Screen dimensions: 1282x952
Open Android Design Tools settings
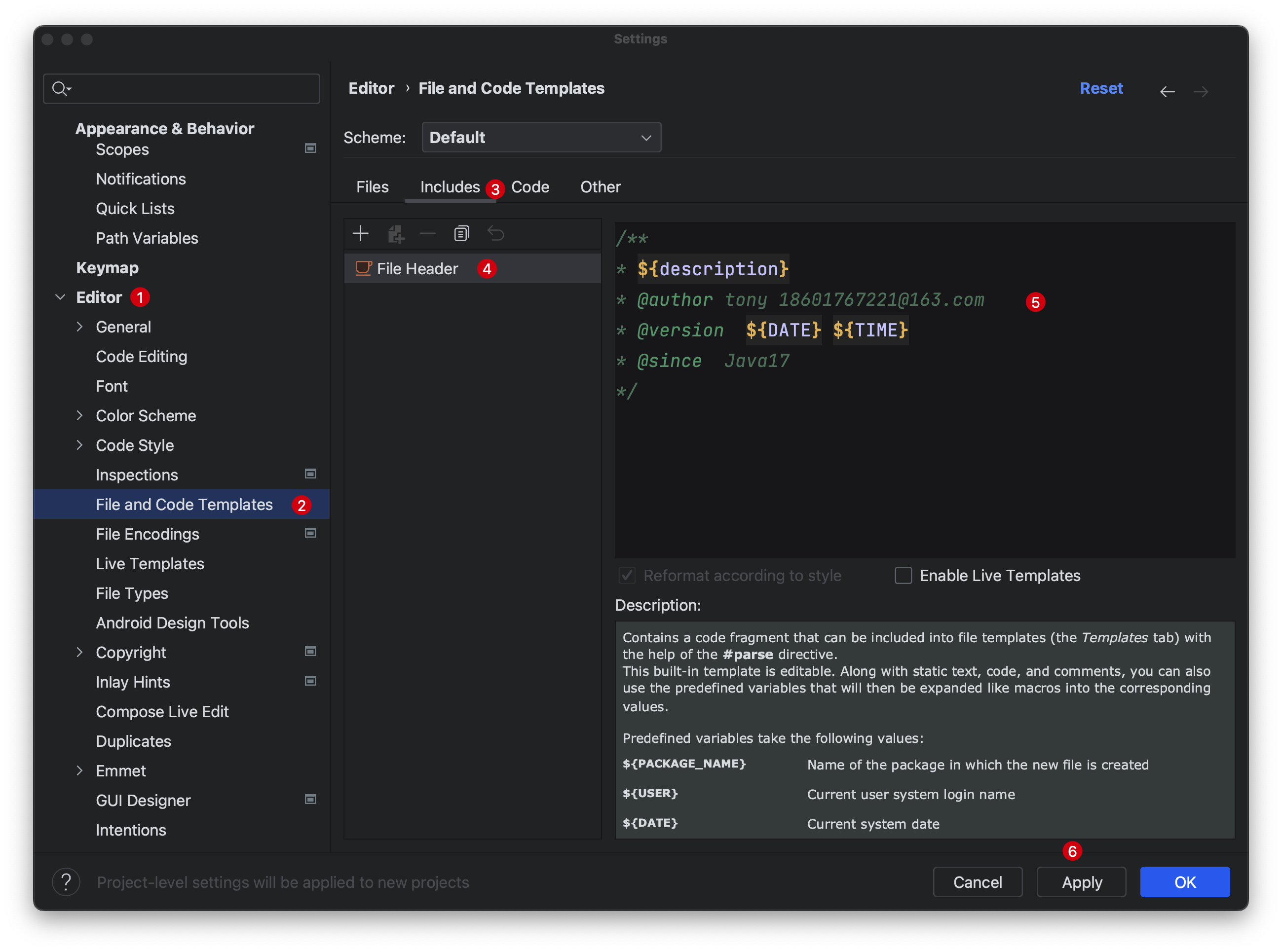(172, 623)
